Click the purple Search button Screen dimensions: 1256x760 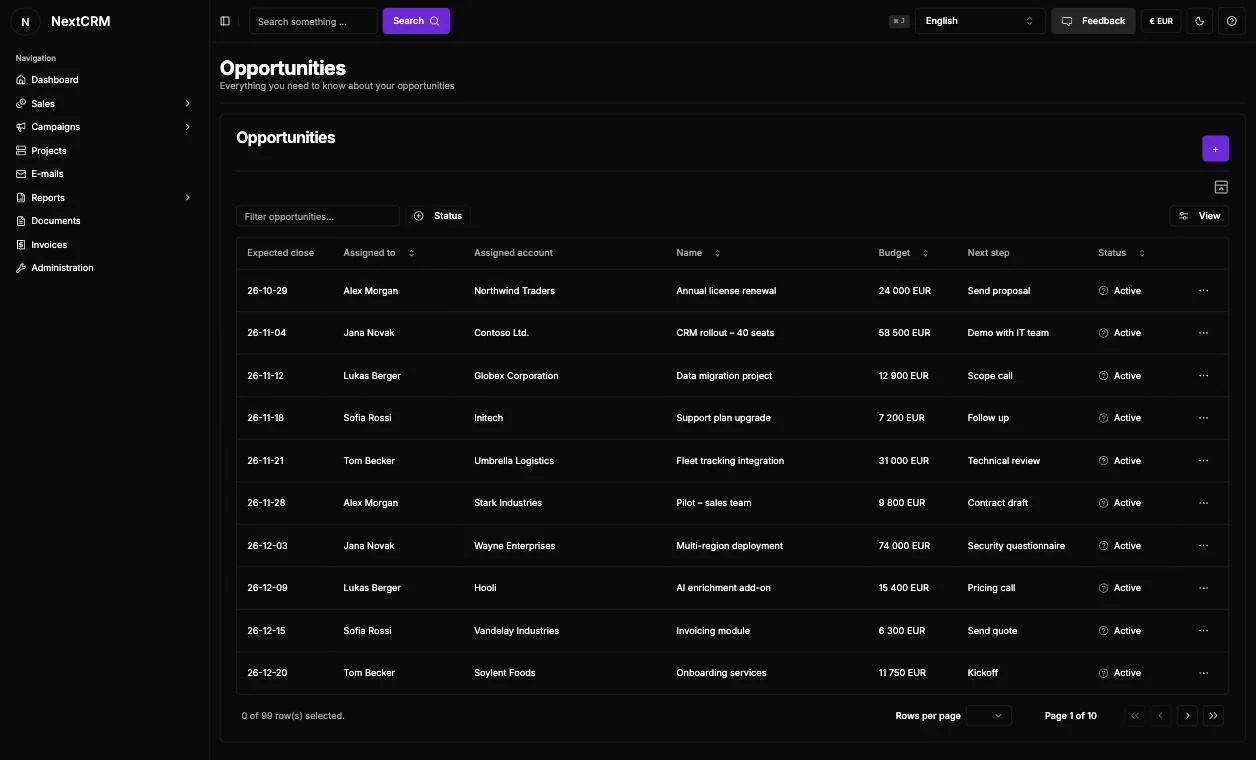416,21
